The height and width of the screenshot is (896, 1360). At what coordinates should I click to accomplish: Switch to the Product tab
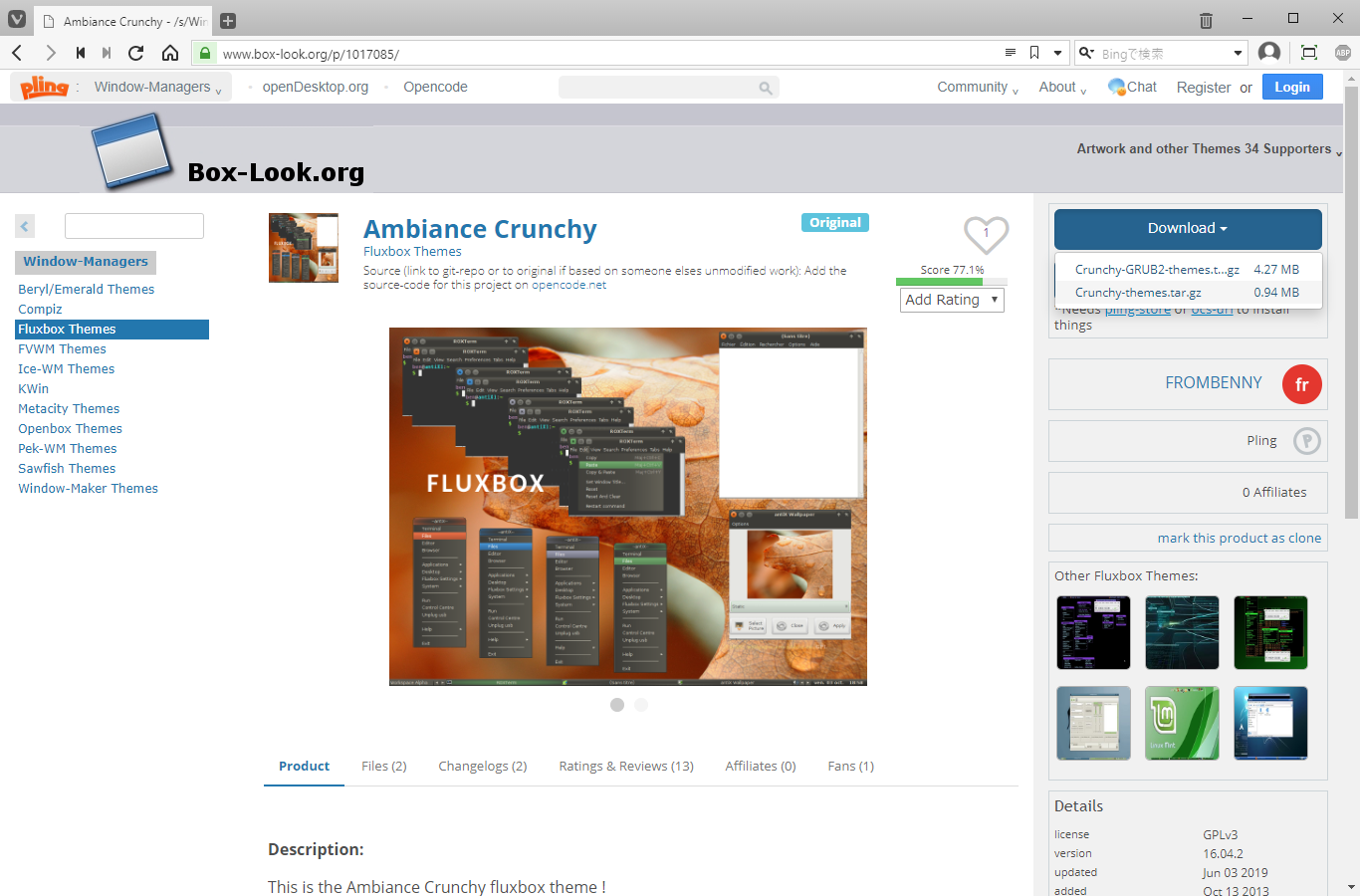[304, 767]
